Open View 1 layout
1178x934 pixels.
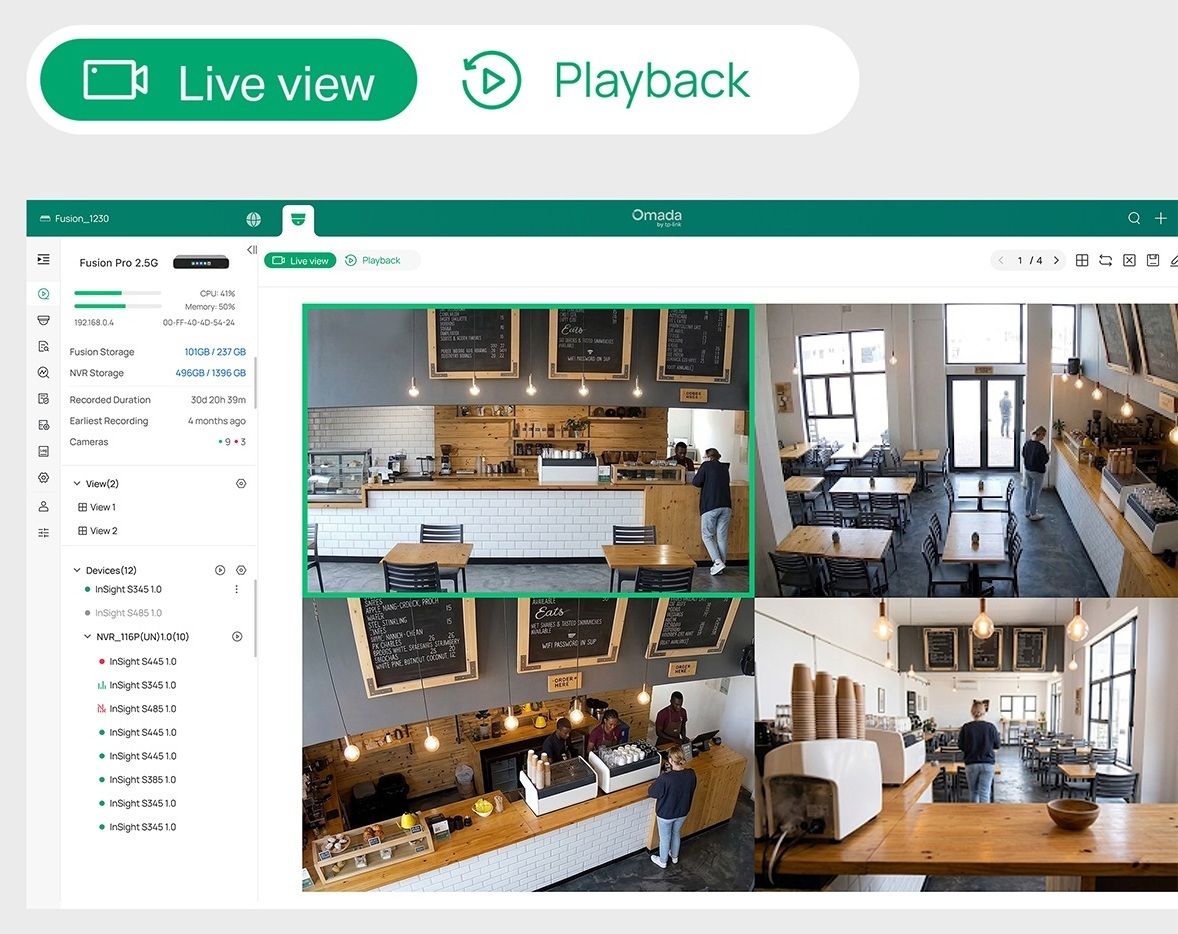[97, 507]
